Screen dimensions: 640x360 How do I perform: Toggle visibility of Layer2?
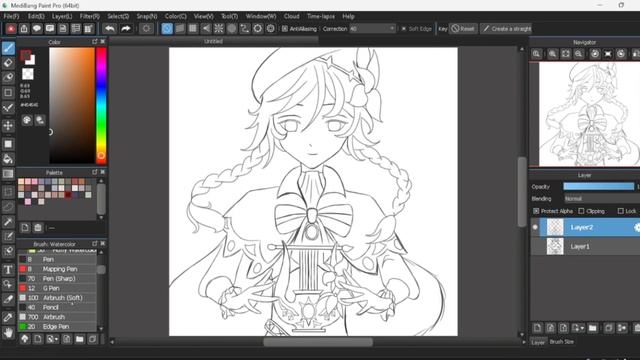click(535, 227)
